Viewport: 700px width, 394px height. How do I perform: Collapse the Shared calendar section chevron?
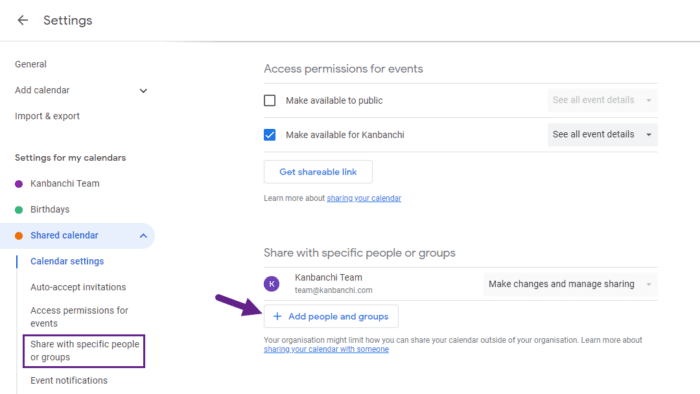tap(143, 236)
